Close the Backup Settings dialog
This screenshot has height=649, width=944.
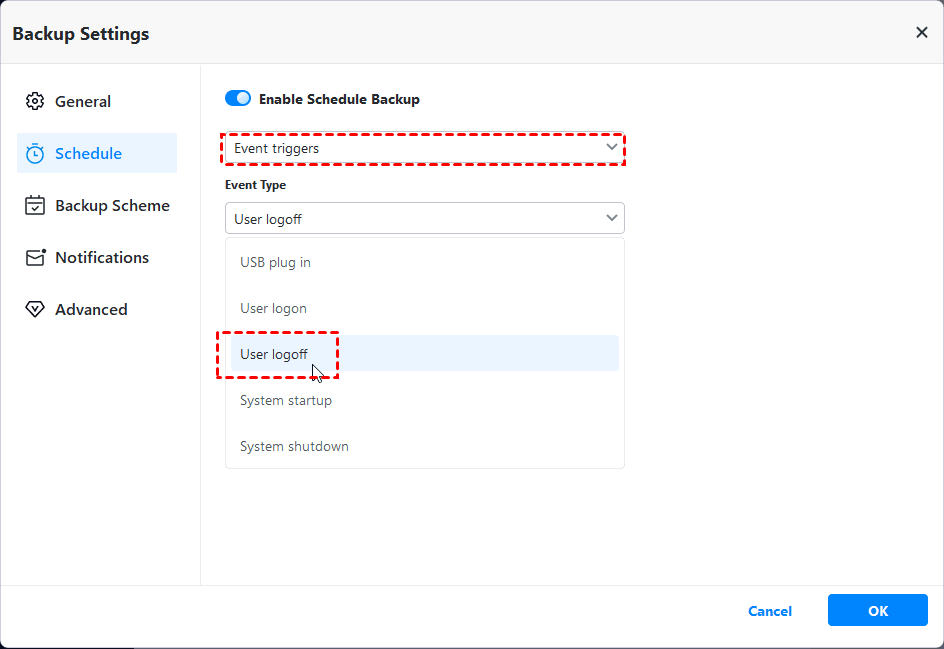[x=922, y=33]
